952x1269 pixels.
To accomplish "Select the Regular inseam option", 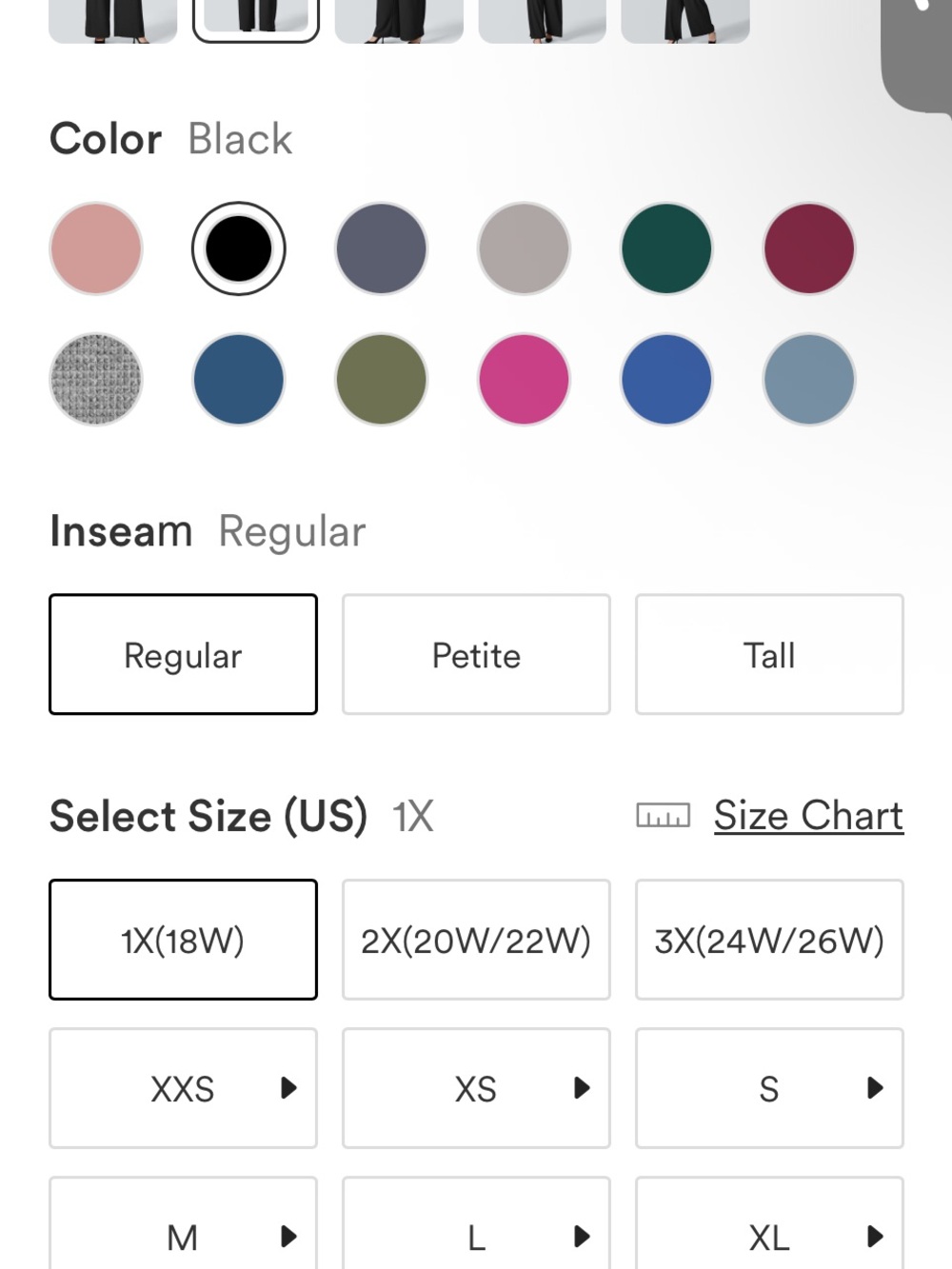I will [x=183, y=654].
